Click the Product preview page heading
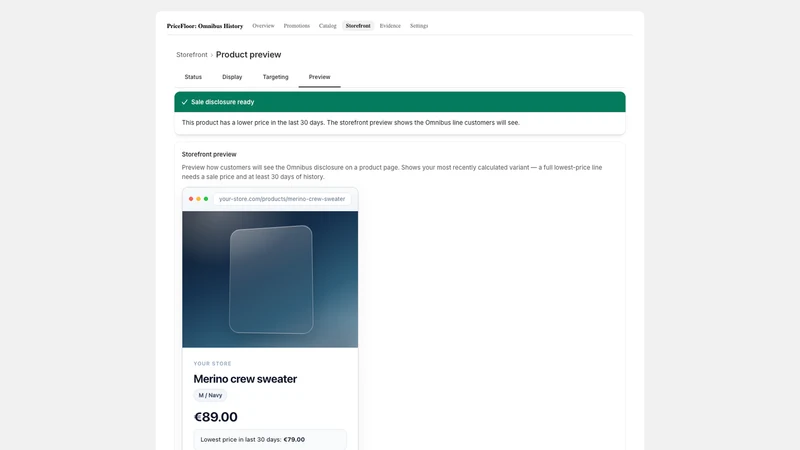 click(248, 55)
